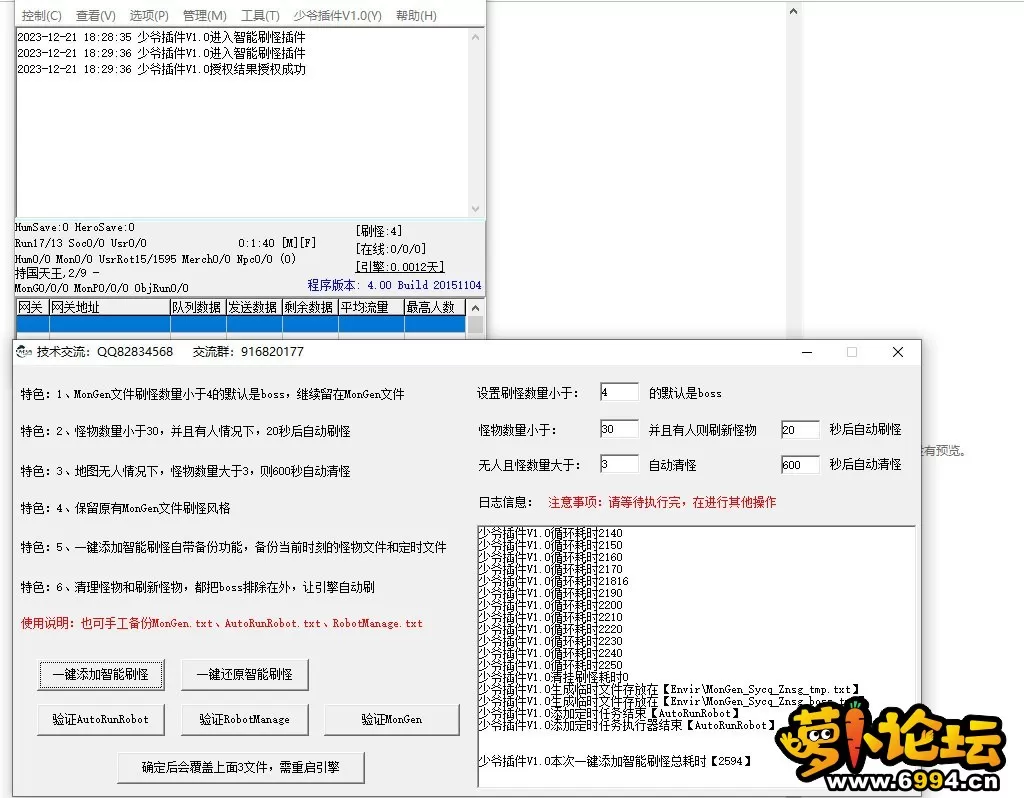Click the 验证AutoRunRobot button

pyautogui.click(x=101, y=719)
